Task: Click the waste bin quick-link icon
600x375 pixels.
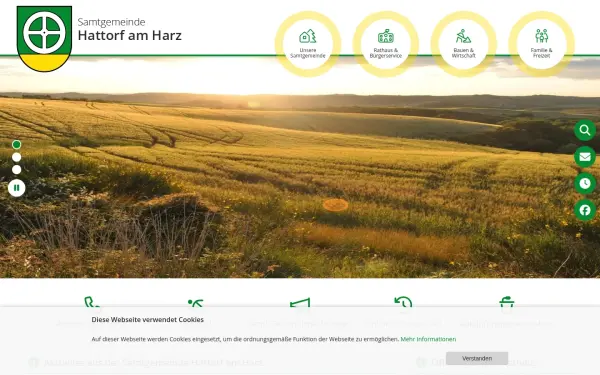Action: [507, 303]
